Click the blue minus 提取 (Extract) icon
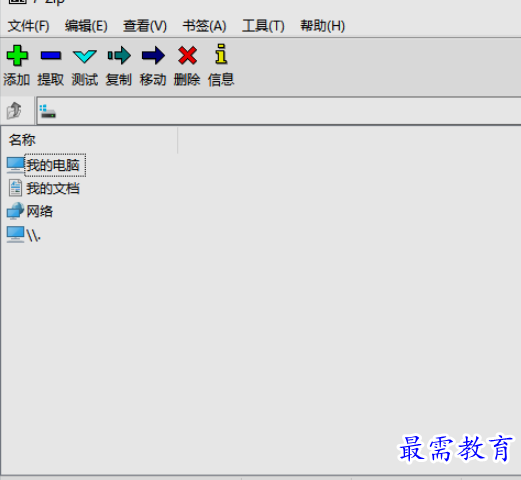This screenshot has width=521, height=480. click(x=51, y=55)
